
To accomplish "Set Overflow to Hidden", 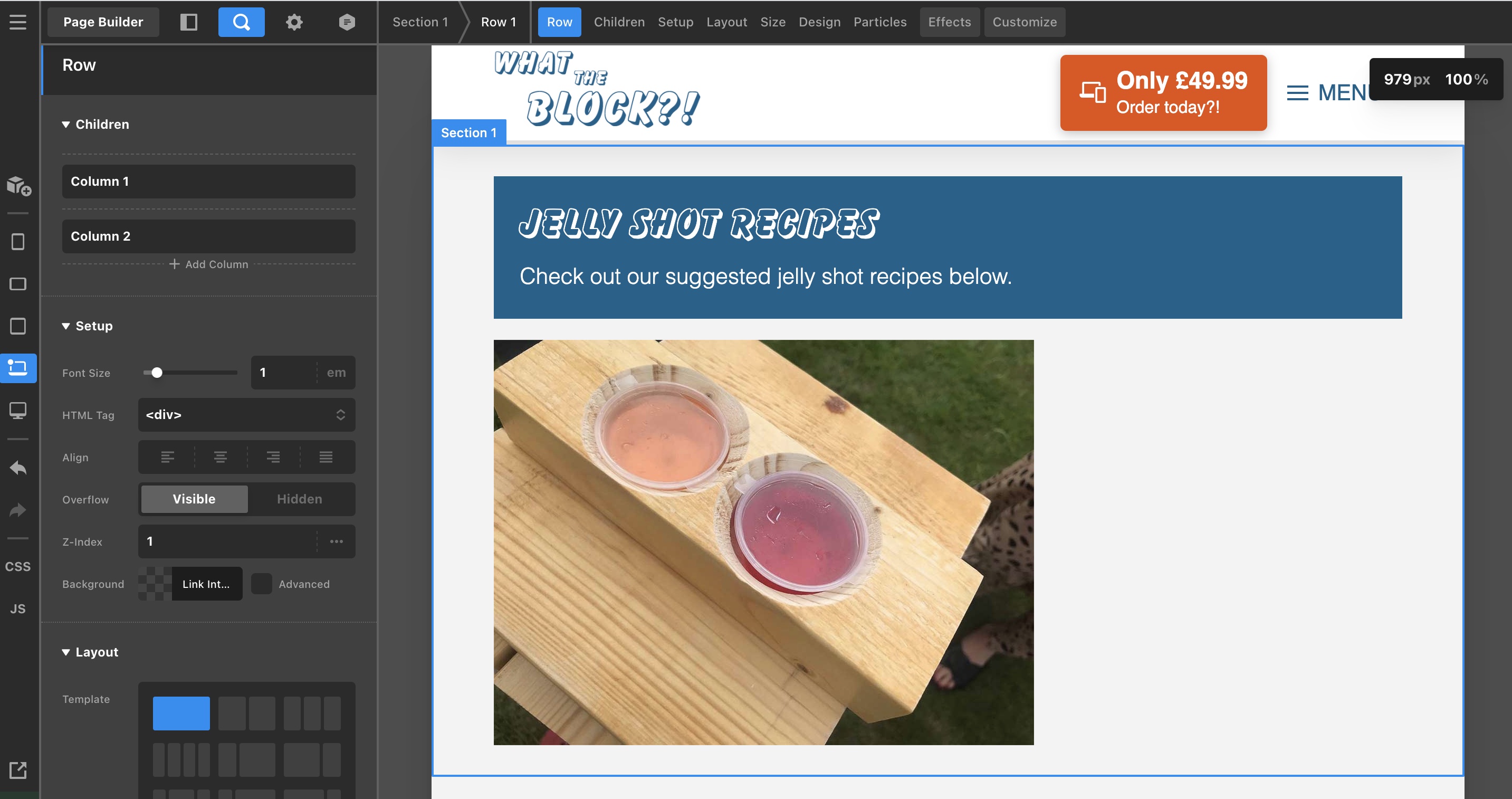I will 299,499.
